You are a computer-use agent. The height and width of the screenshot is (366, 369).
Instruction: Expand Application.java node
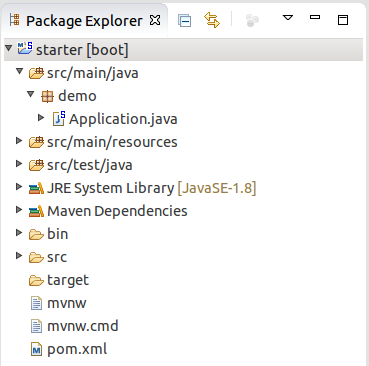41,117
